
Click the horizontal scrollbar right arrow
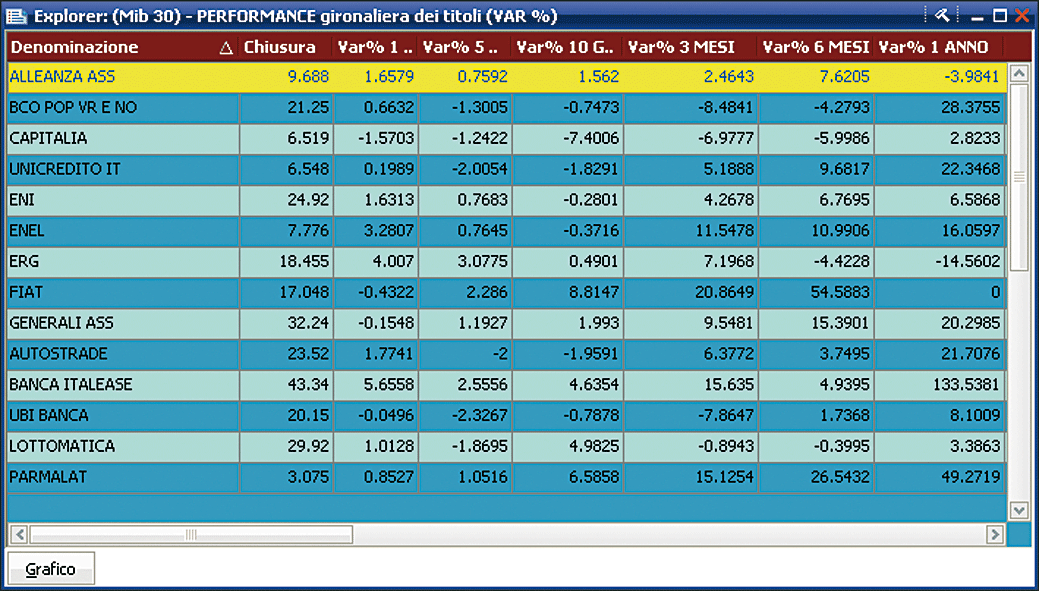995,534
